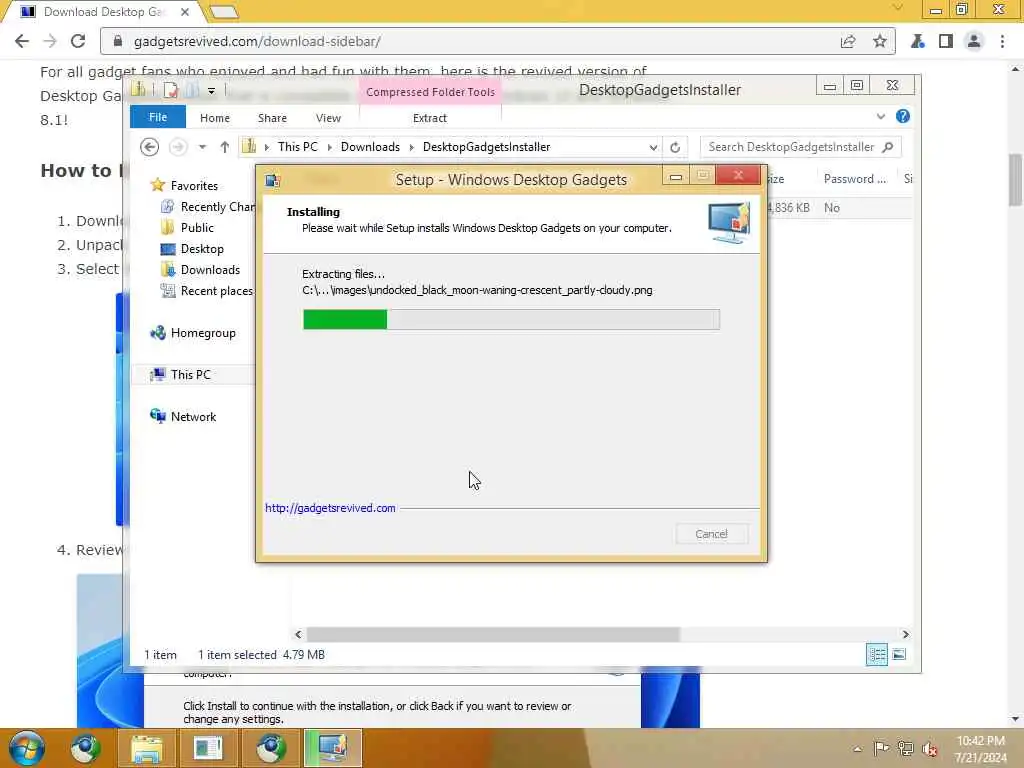Bookmark this page with the star icon
The height and width of the screenshot is (768, 1024).
[x=880, y=41]
